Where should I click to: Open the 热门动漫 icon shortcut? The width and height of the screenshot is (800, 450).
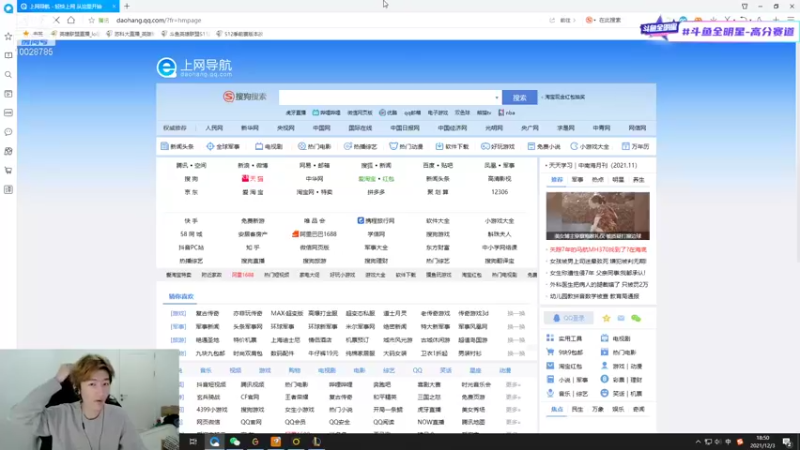click(x=406, y=146)
